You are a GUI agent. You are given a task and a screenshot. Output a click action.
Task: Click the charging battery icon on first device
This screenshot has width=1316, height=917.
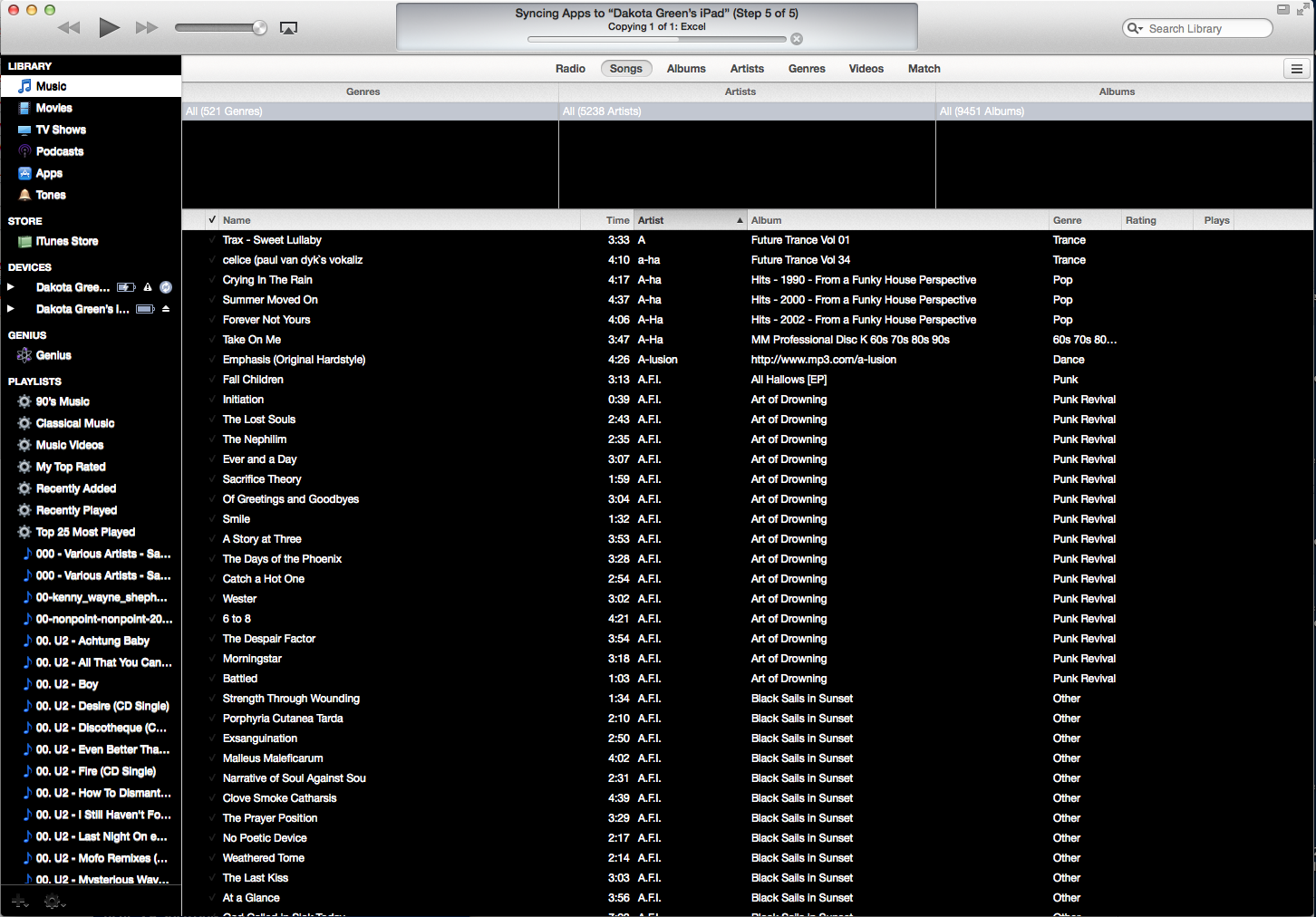point(127,287)
